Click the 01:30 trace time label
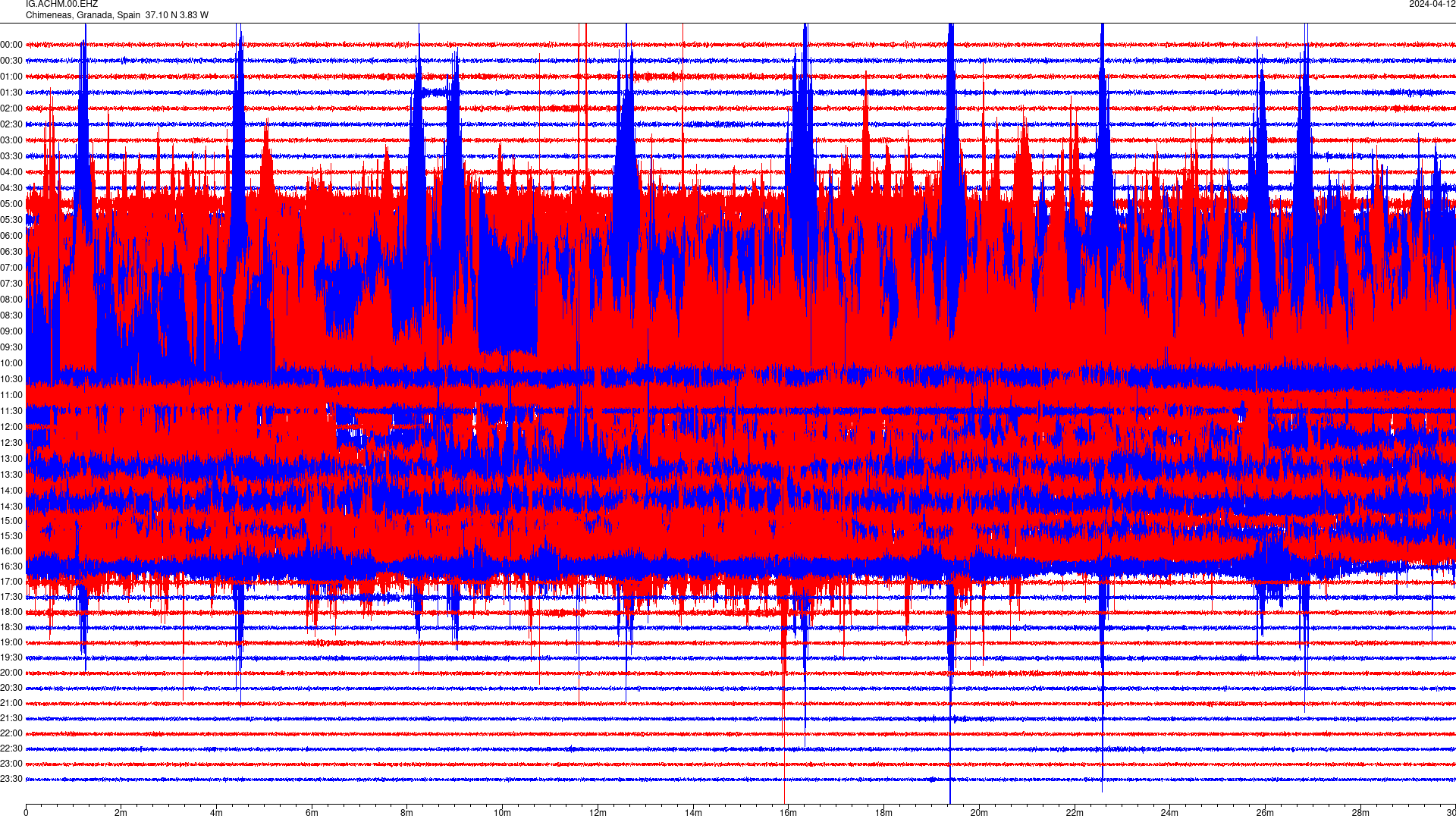Viewport: 1456px width, 819px height. click(x=11, y=93)
